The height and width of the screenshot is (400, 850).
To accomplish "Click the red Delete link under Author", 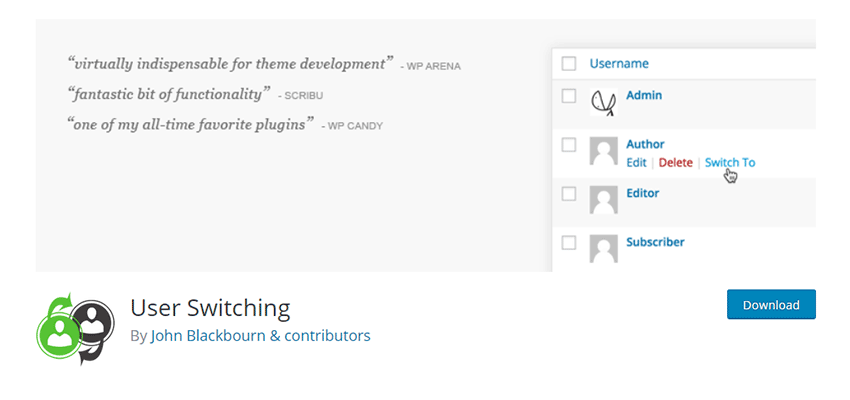I will [676, 162].
